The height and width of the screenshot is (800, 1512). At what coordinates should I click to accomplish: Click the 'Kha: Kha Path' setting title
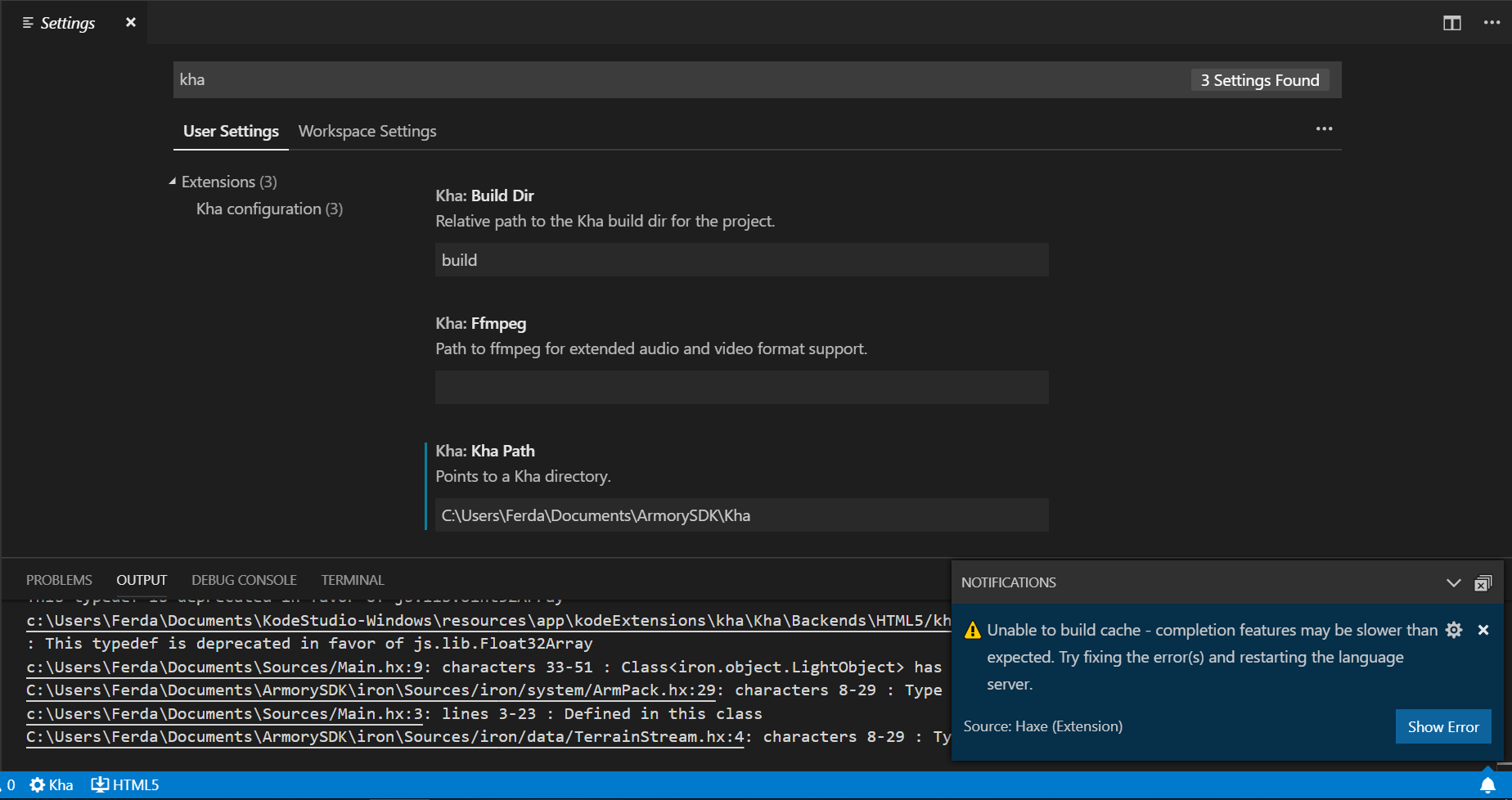pyautogui.click(x=485, y=451)
